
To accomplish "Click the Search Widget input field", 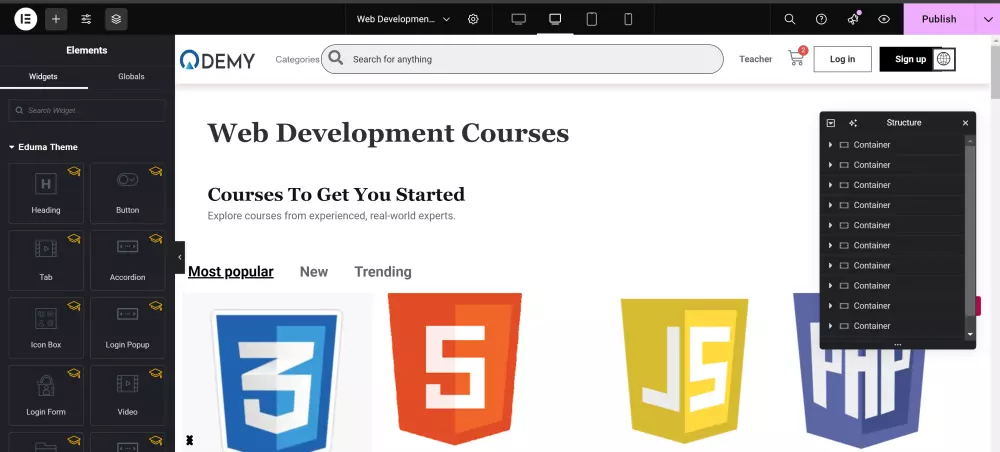I will tap(87, 110).
